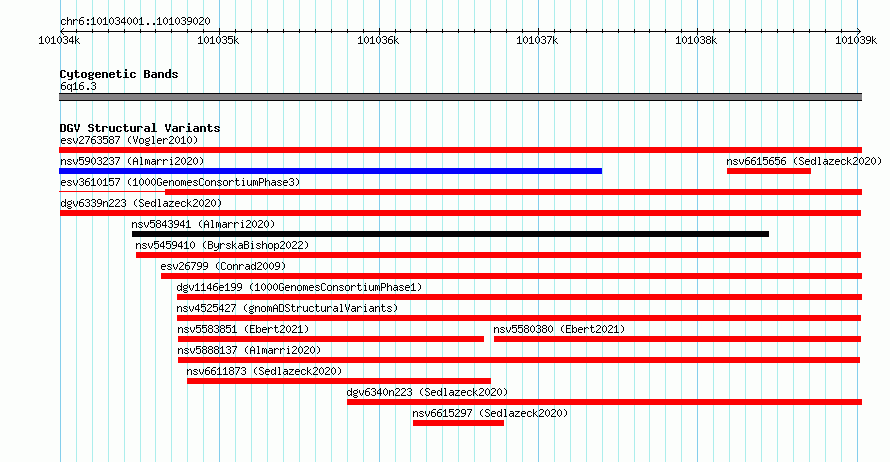Screen dimensions: 890x462
Task: Select the red nsv5888137 variant bar
Action: point(519,360)
